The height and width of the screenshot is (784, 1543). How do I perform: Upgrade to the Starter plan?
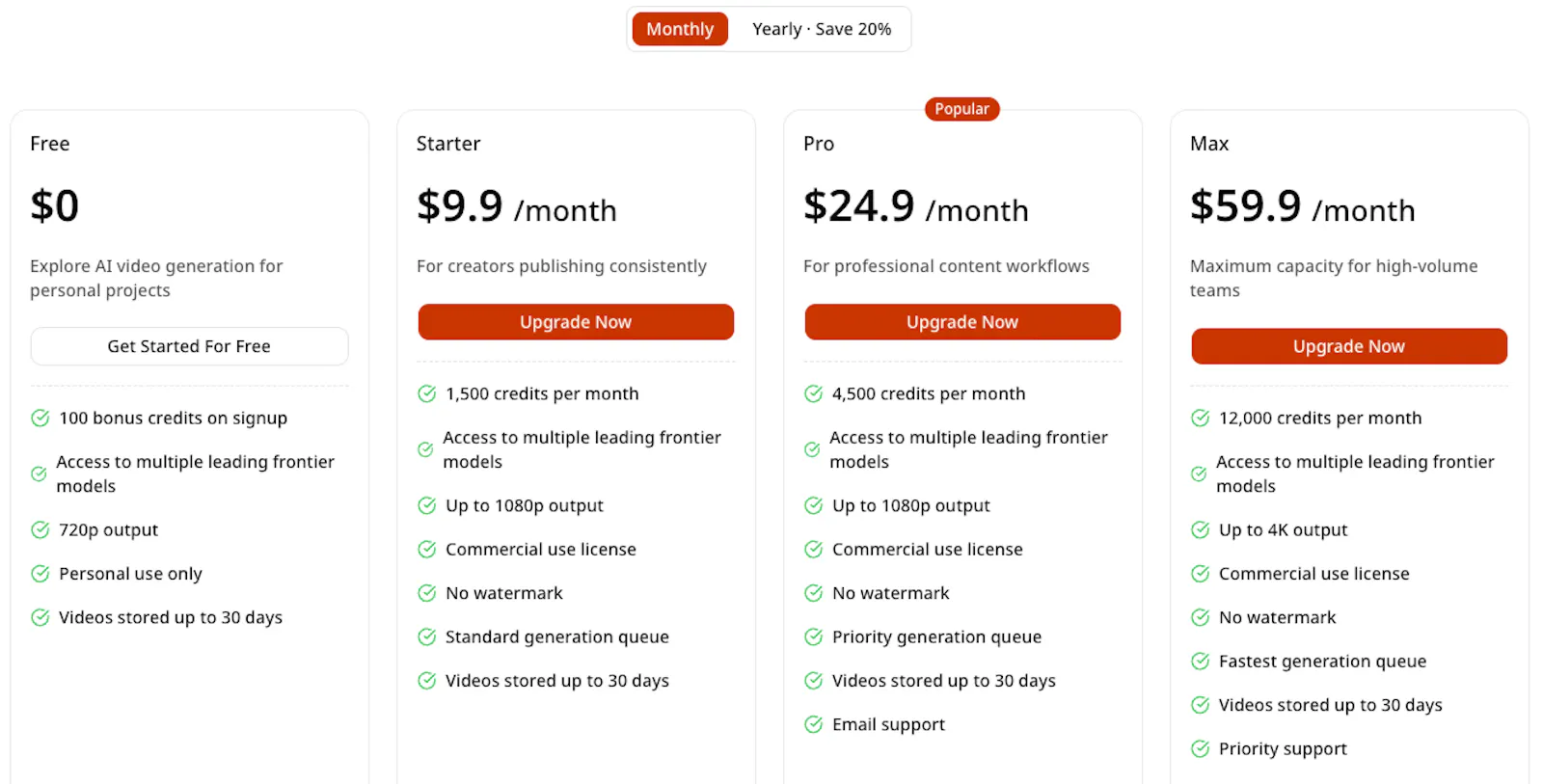point(576,322)
